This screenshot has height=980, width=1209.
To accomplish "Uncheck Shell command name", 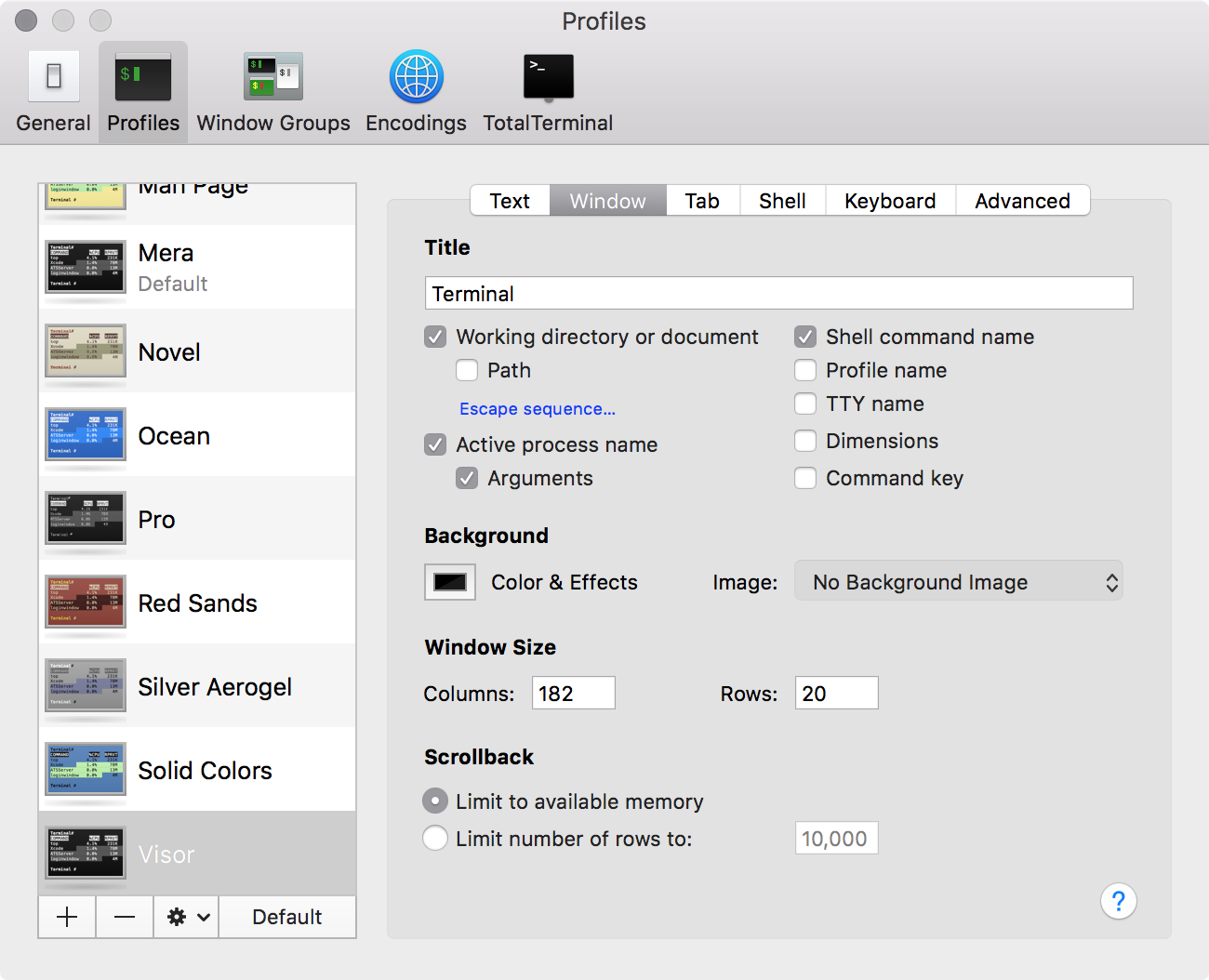I will pyautogui.click(x=805, y=337).
